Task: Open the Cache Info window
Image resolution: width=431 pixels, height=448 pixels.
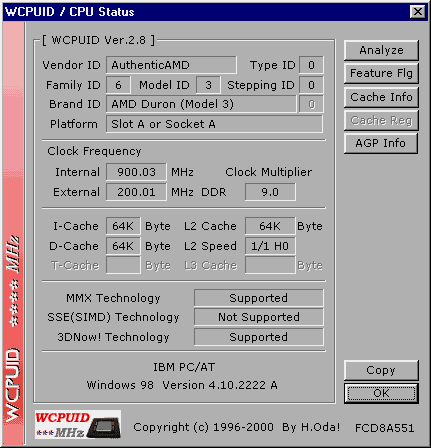Action: pyautogui.click(x=381, y=97)
